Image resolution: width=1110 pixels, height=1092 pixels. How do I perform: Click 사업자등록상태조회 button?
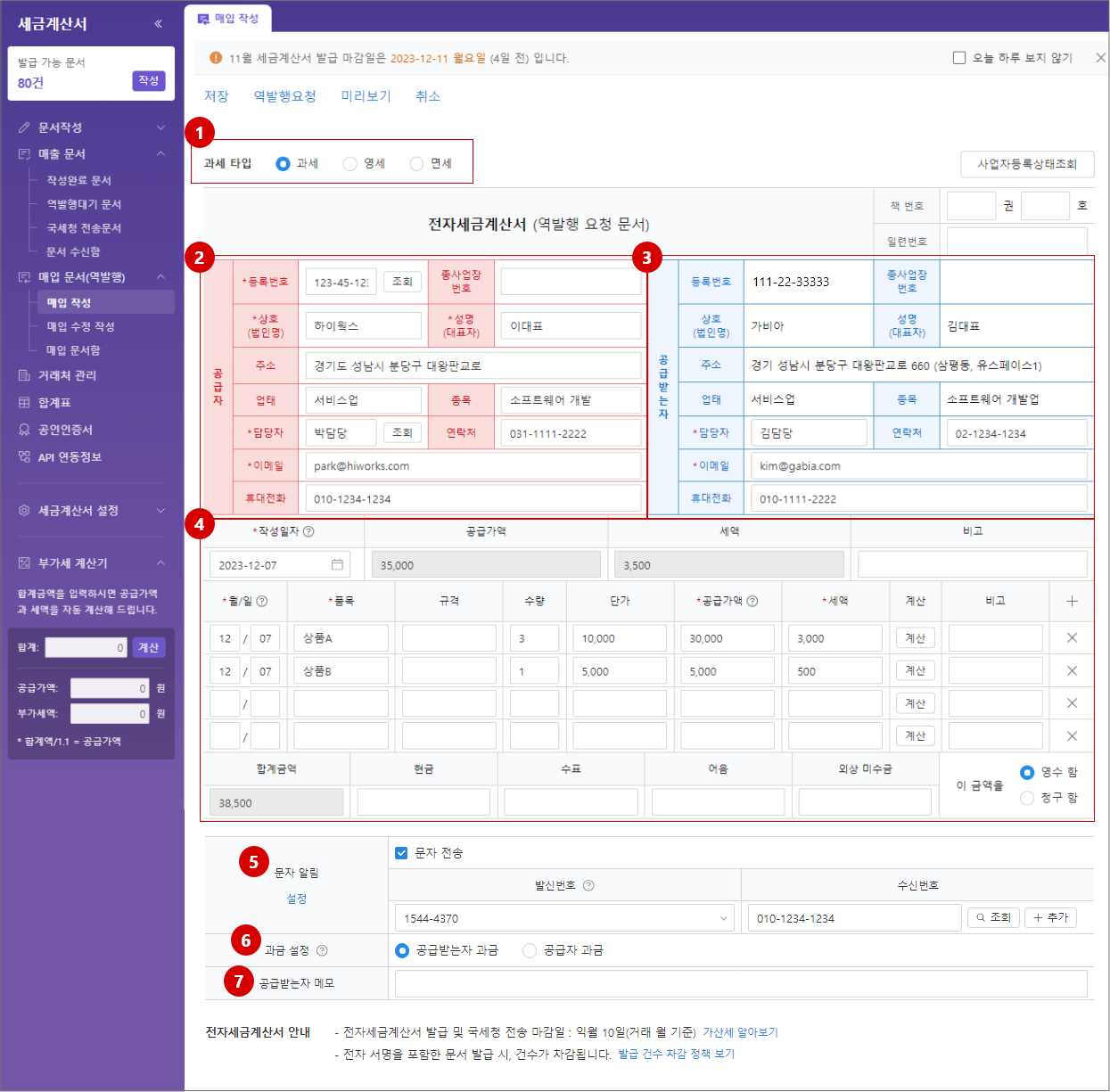1027,164
